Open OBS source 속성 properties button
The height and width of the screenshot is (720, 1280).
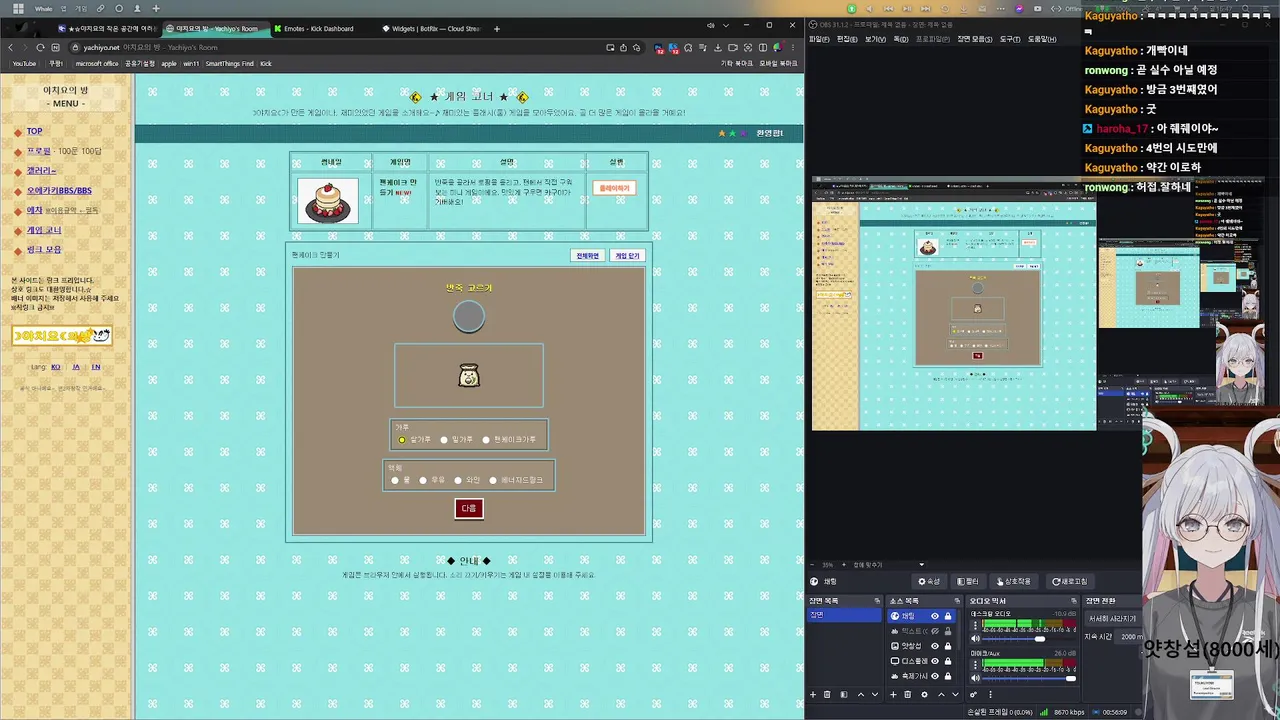pyautogui.click(x=930, y=581)
